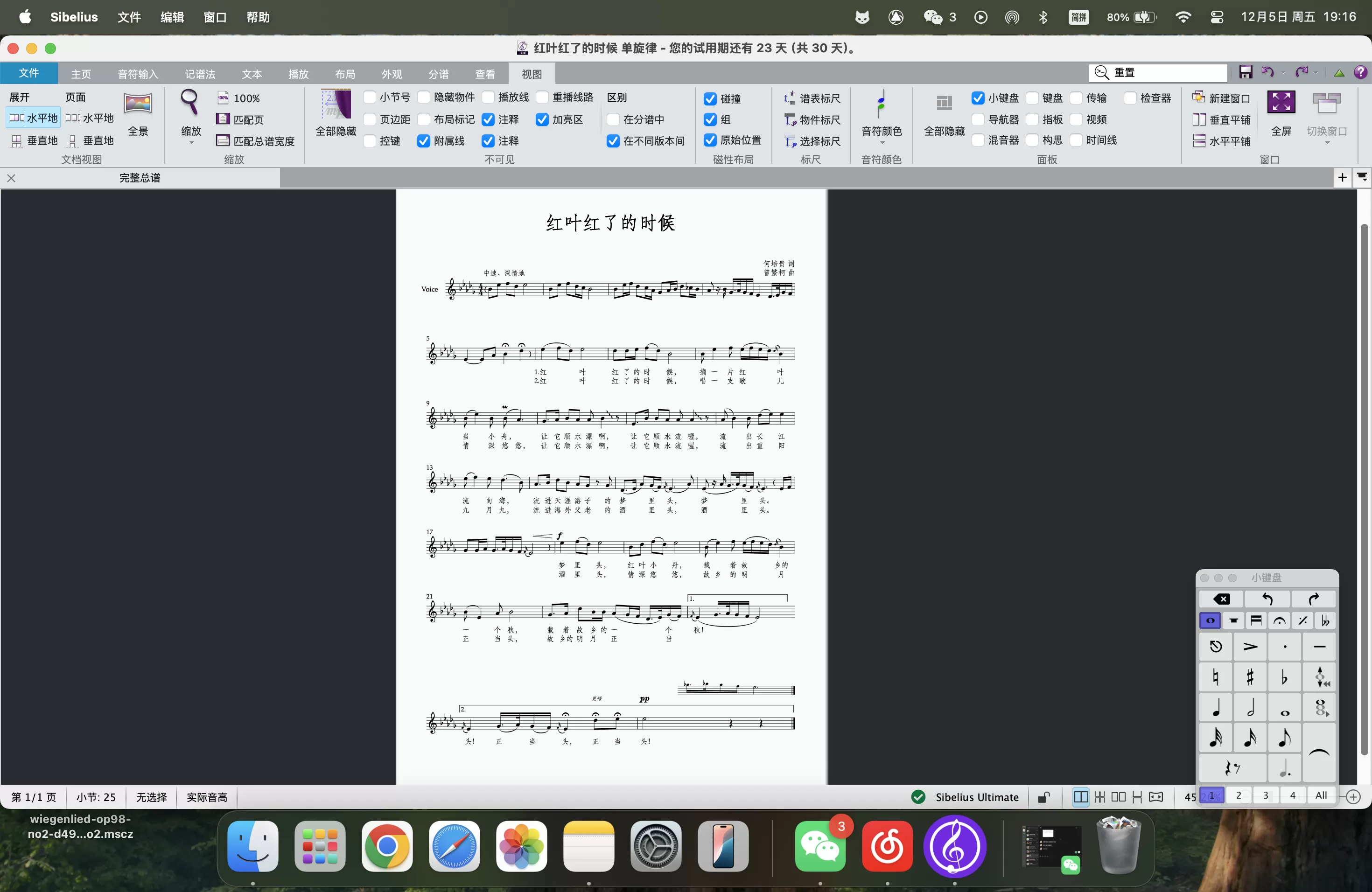
Task: Click the rest button on the keypad
Action: 1232,768
